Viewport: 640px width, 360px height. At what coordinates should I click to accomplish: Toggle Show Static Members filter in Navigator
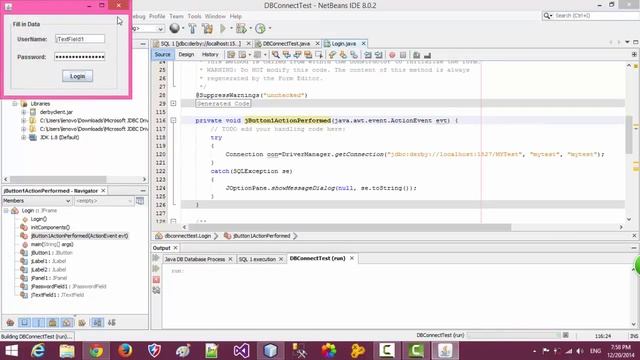click(39, 323)
